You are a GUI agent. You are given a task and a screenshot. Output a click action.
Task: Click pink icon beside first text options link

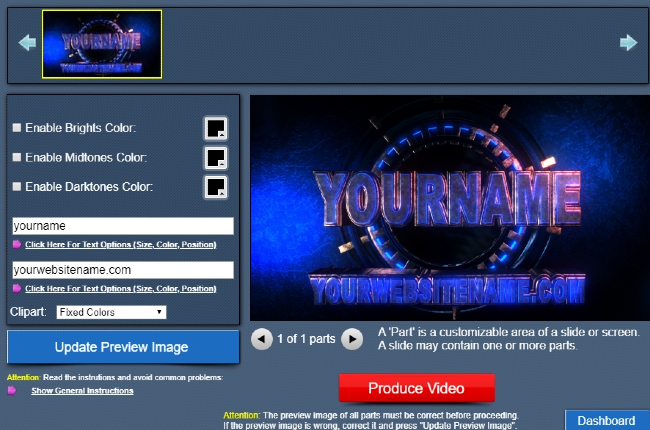[x=17, y=244]
